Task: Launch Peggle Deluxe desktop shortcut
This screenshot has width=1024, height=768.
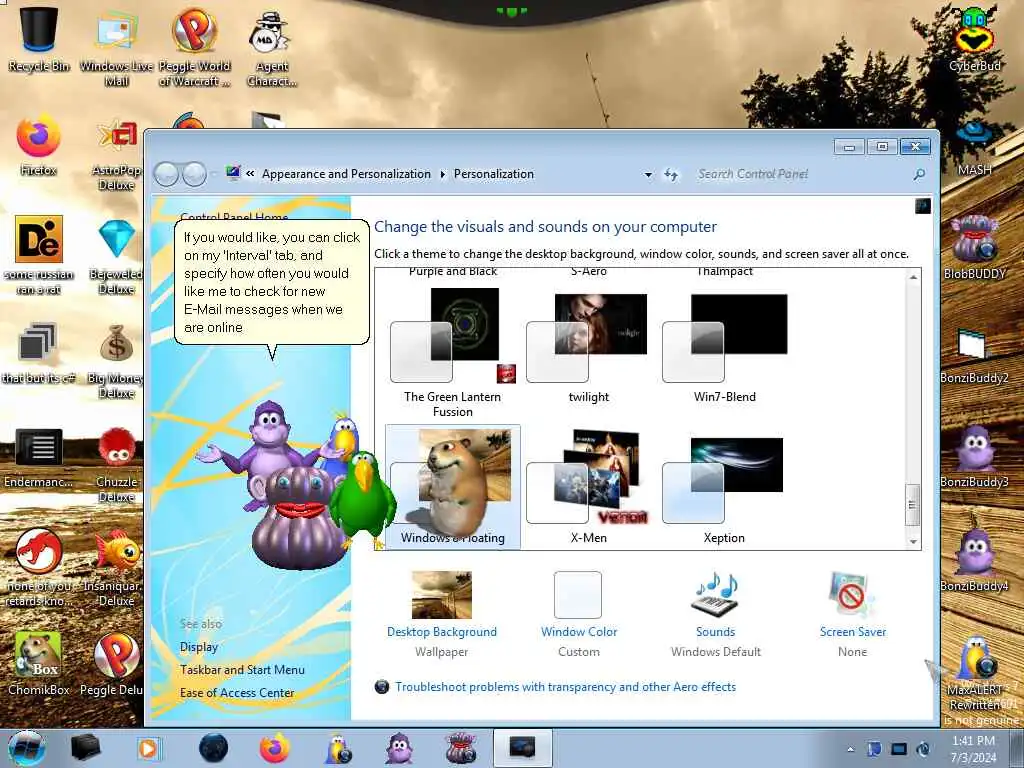Action: click(116, 663)
